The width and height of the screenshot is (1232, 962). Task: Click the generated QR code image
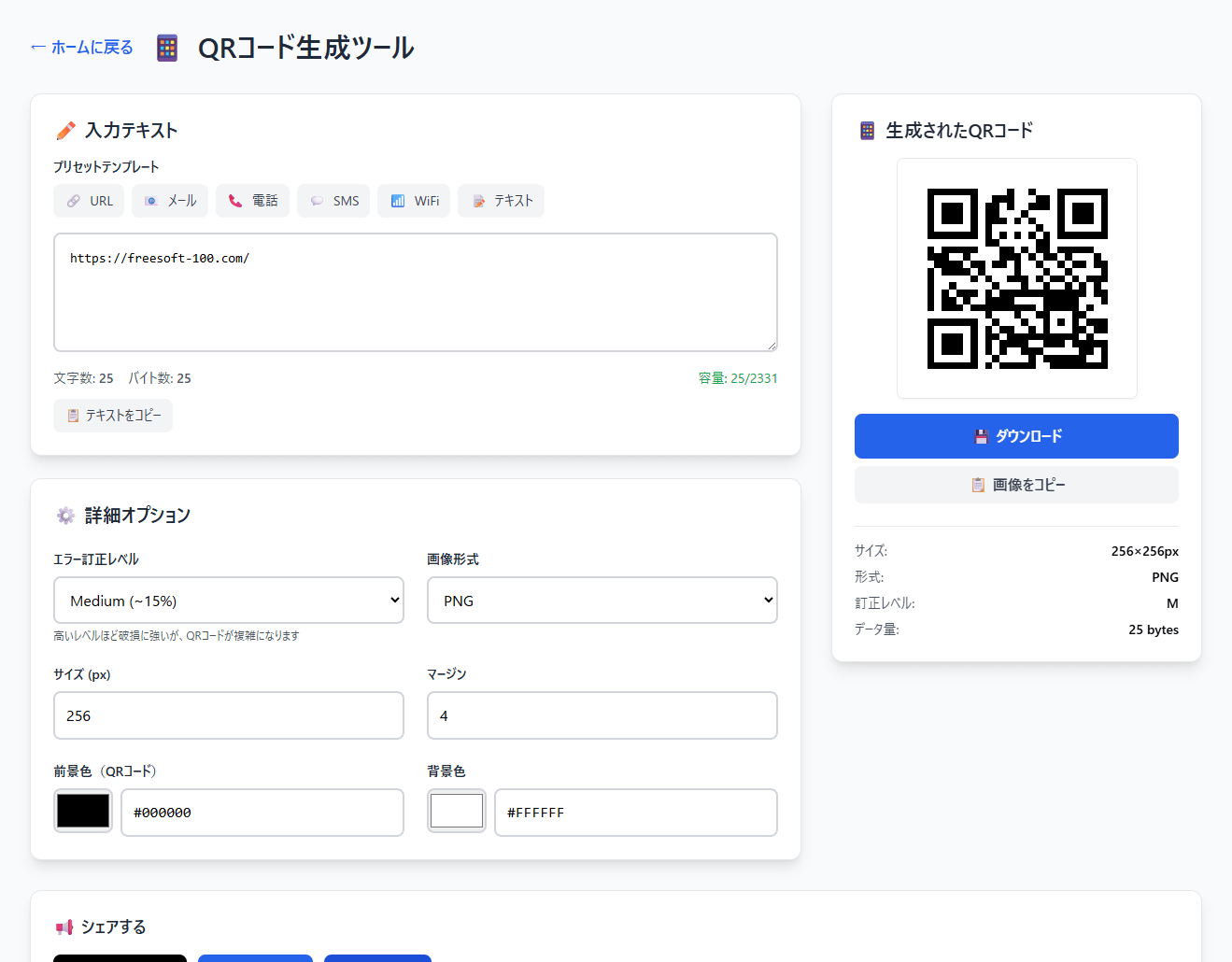(x=1017, y=278)
